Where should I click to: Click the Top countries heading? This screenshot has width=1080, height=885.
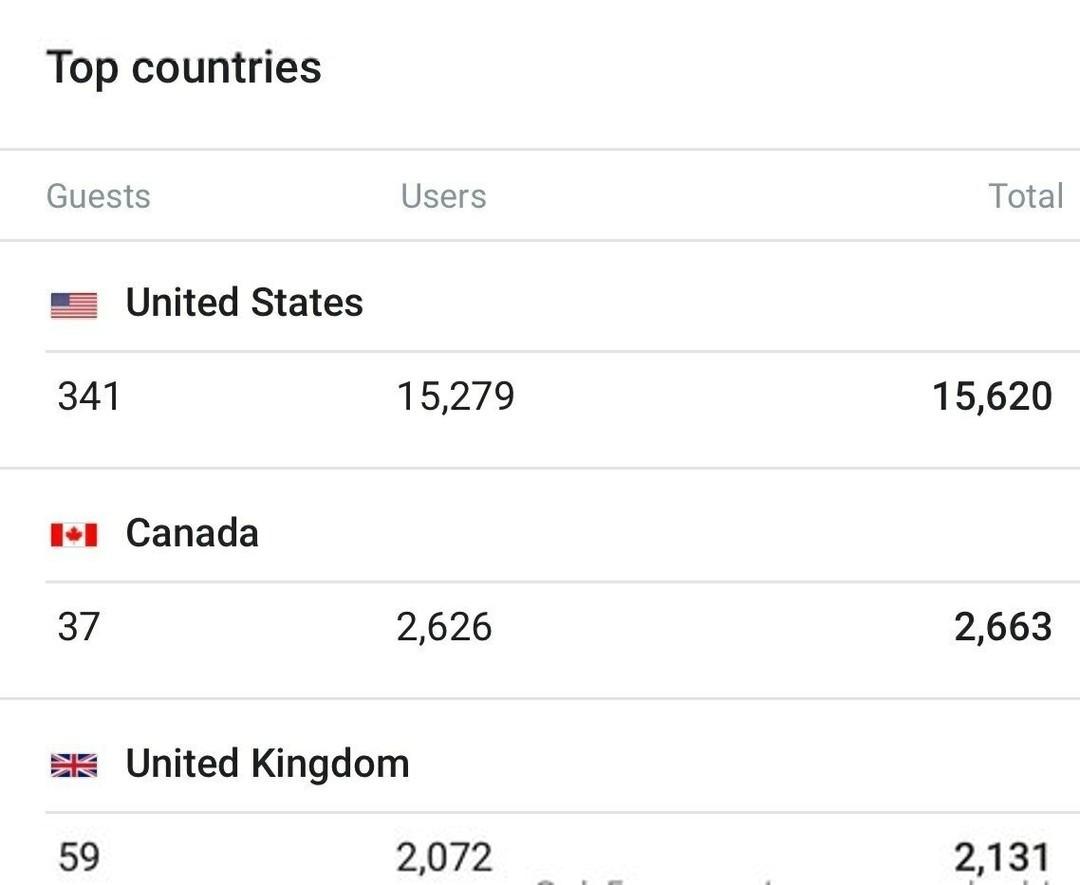(x=184, y=68)
